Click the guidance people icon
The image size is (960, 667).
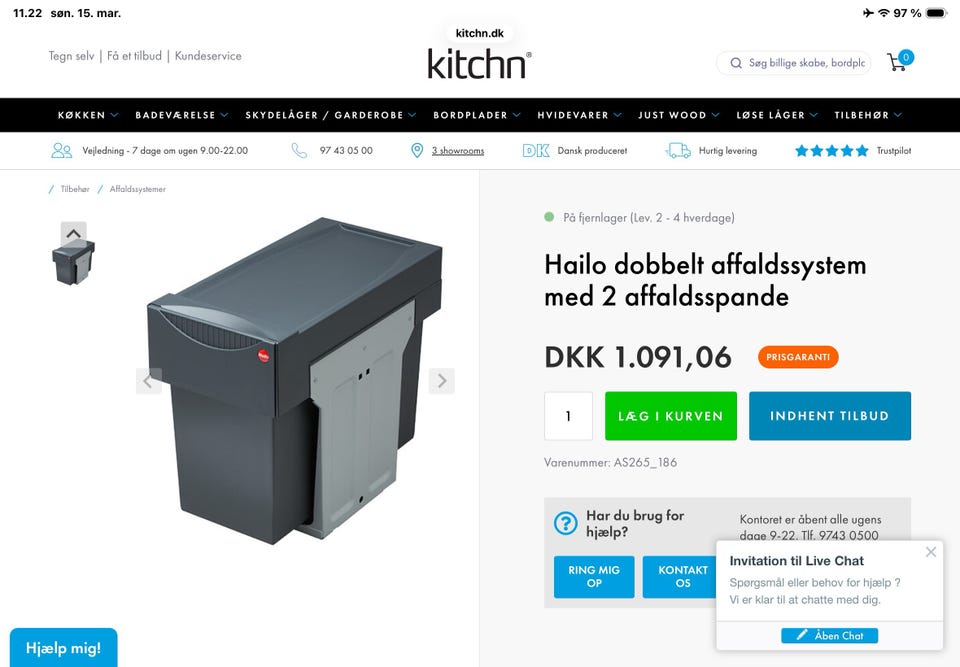(62, 151)
